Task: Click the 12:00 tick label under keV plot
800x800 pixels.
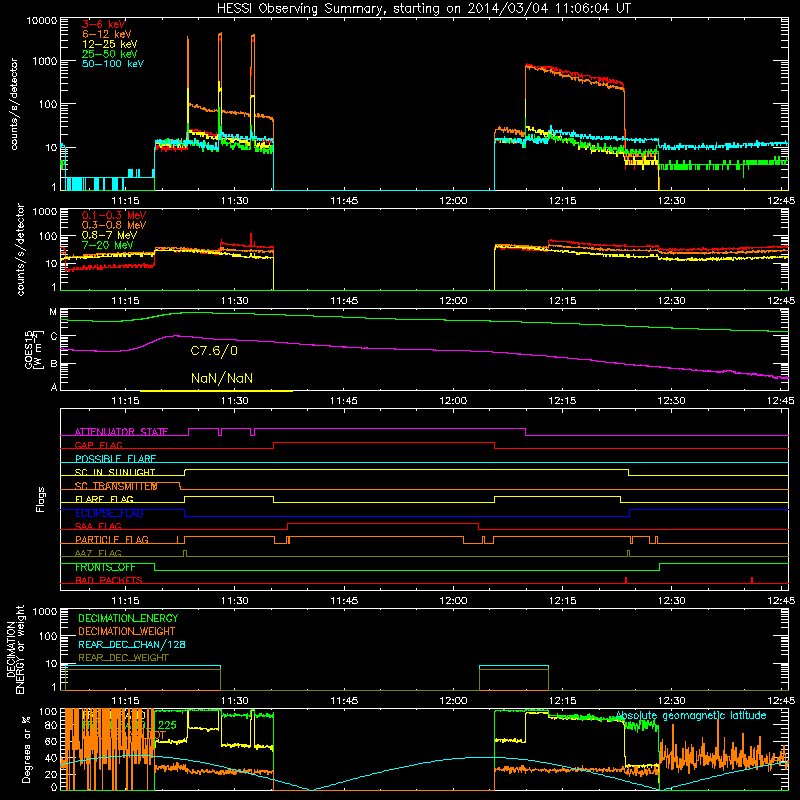Action: click(453, 201)
